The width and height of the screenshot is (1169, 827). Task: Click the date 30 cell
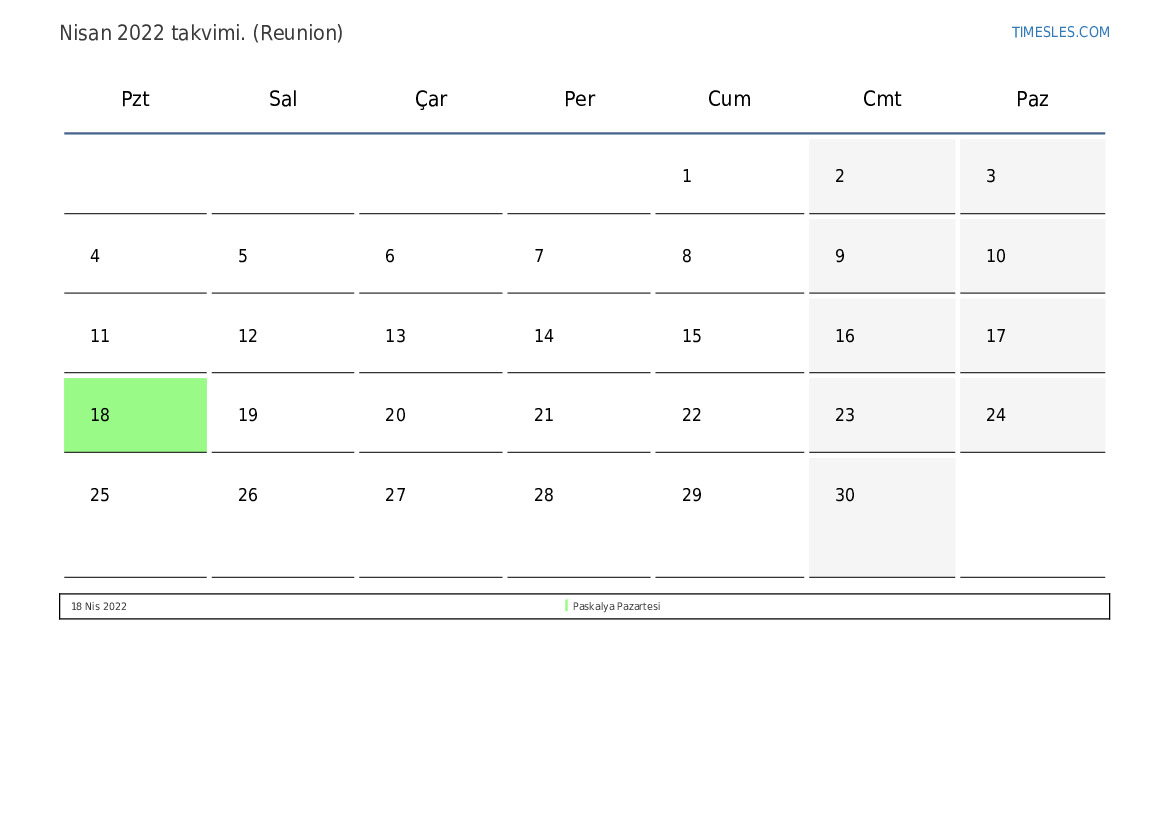882,518
